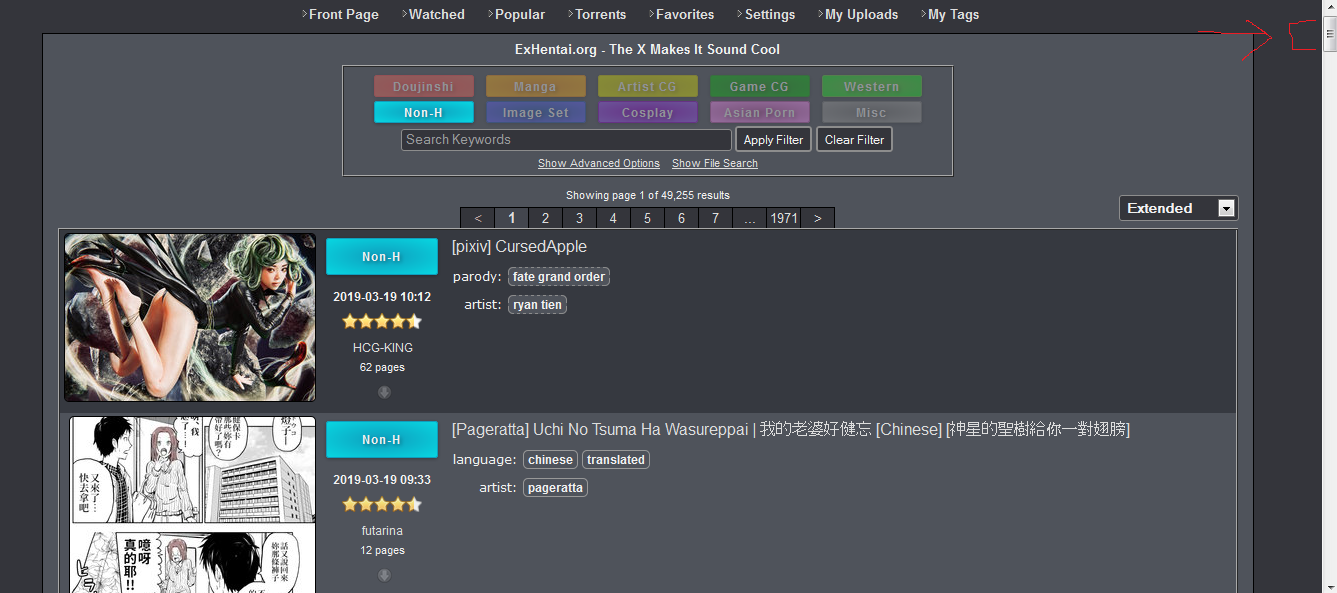Go to results page 7
This screenshot has width=1337, height=593.
coord(715,218)
